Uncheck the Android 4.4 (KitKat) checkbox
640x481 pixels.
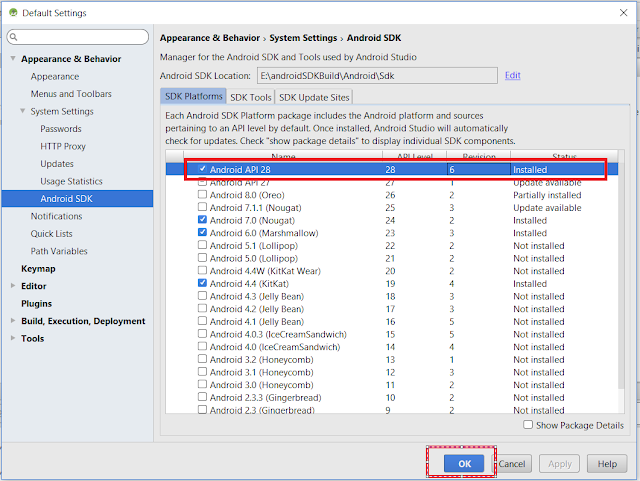[202, 283]
